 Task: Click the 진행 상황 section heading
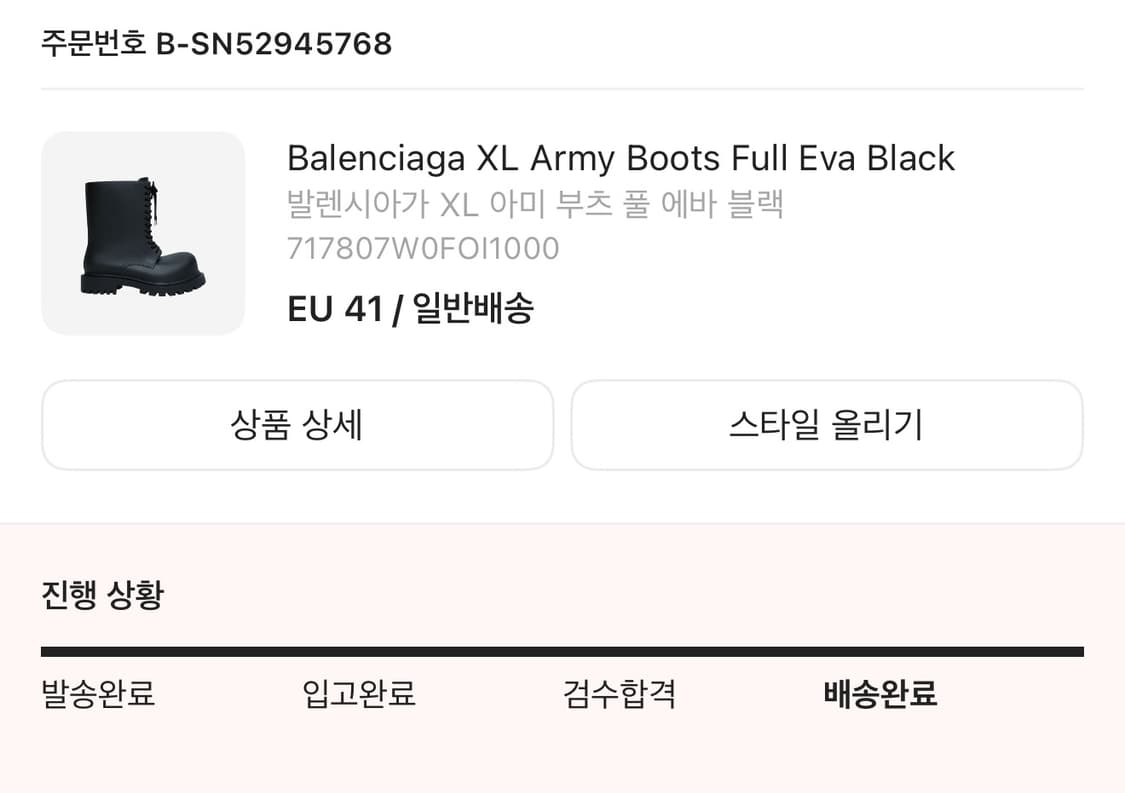pyautogui.click(x=103, y=595)
